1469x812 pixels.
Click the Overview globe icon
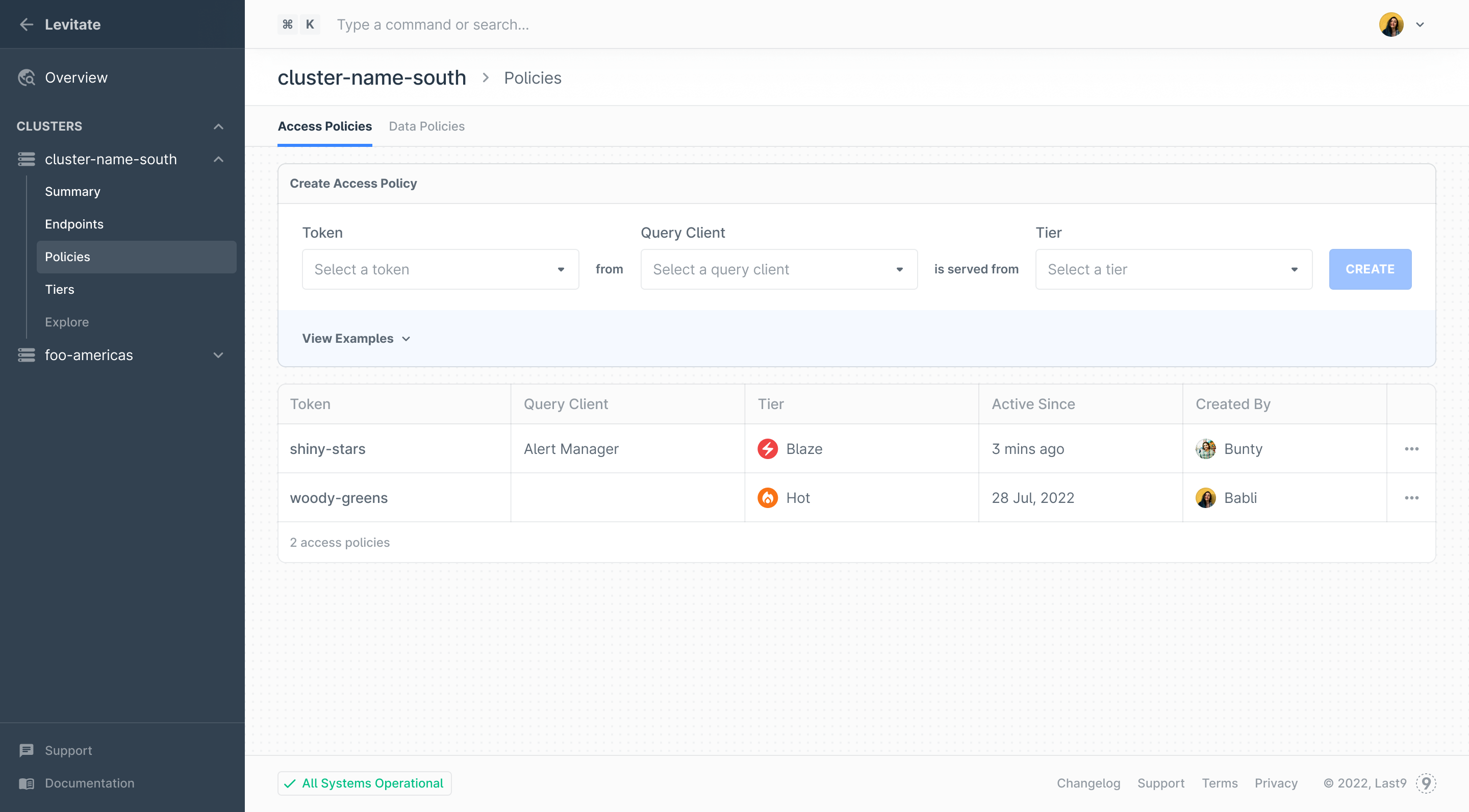(26, 78)
